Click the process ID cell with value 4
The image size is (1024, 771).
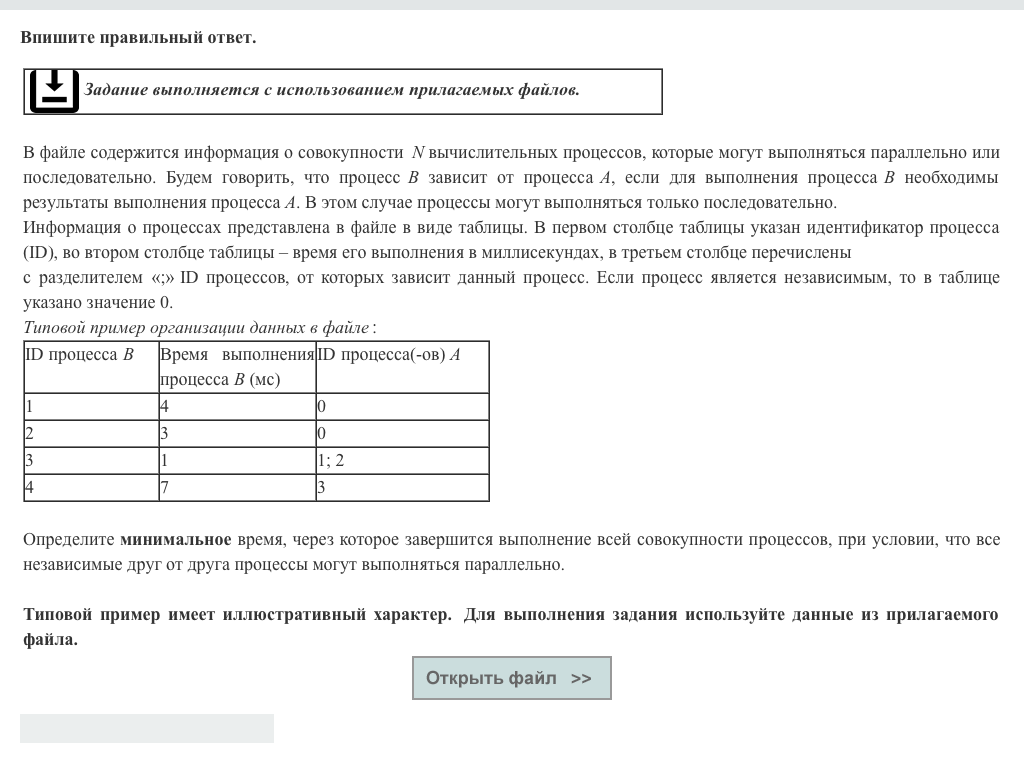[90, 488]
